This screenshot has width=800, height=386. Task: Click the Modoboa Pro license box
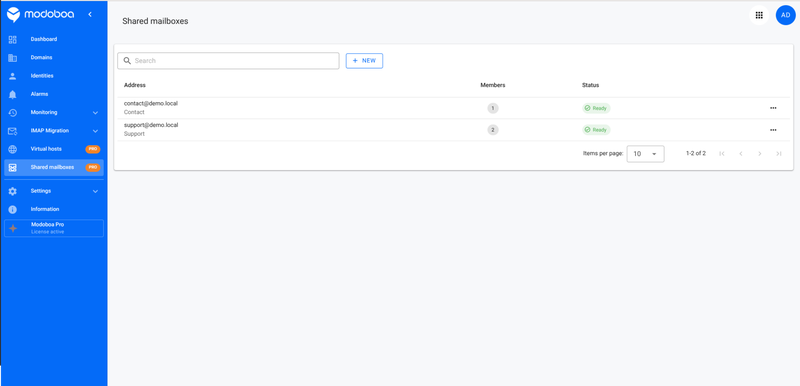[54, 228]
